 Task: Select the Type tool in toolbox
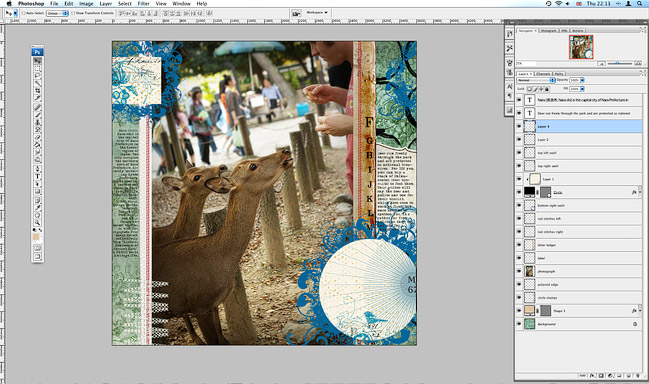tap(37, 176)
